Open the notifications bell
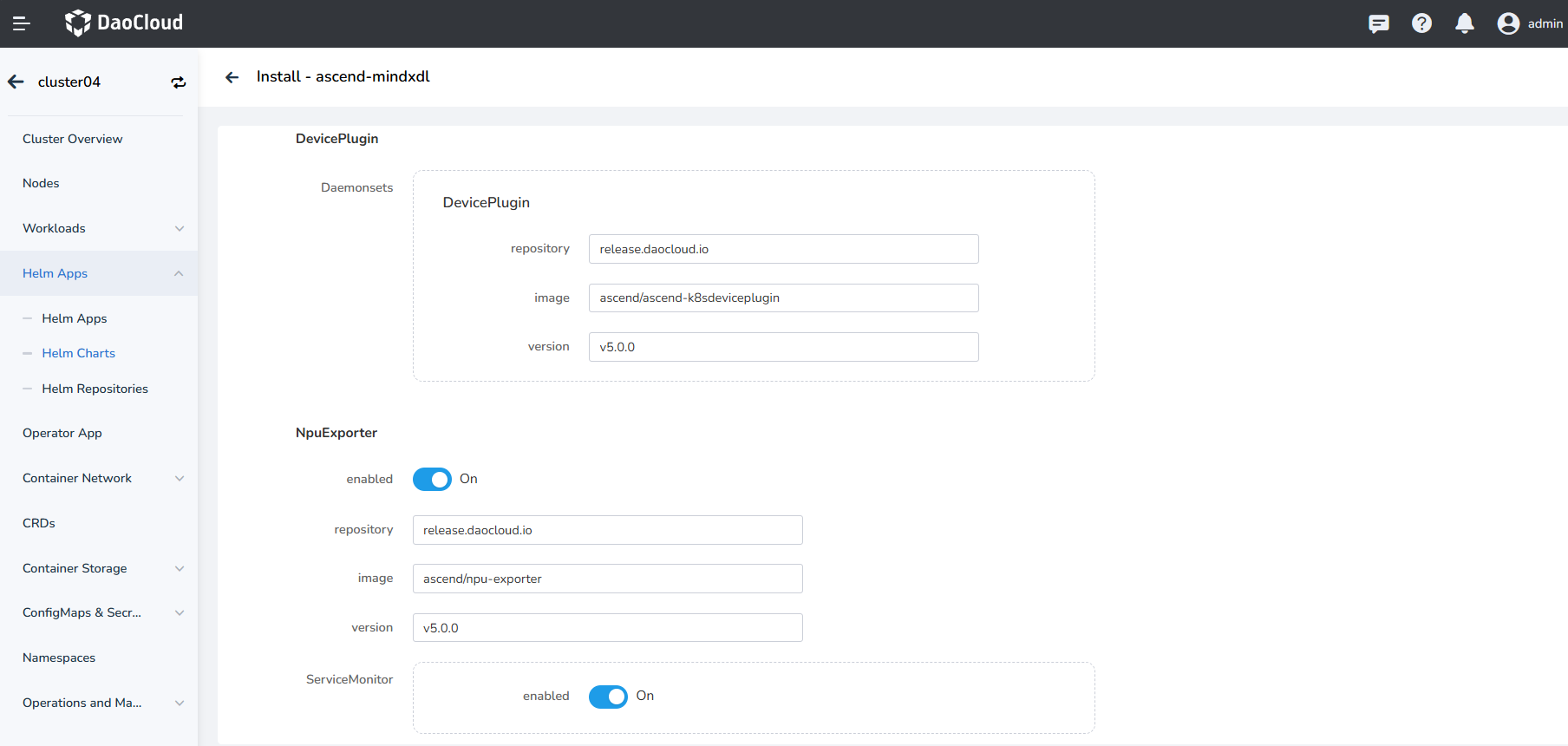This screenshot has height=746, width=1568. 1465,23
